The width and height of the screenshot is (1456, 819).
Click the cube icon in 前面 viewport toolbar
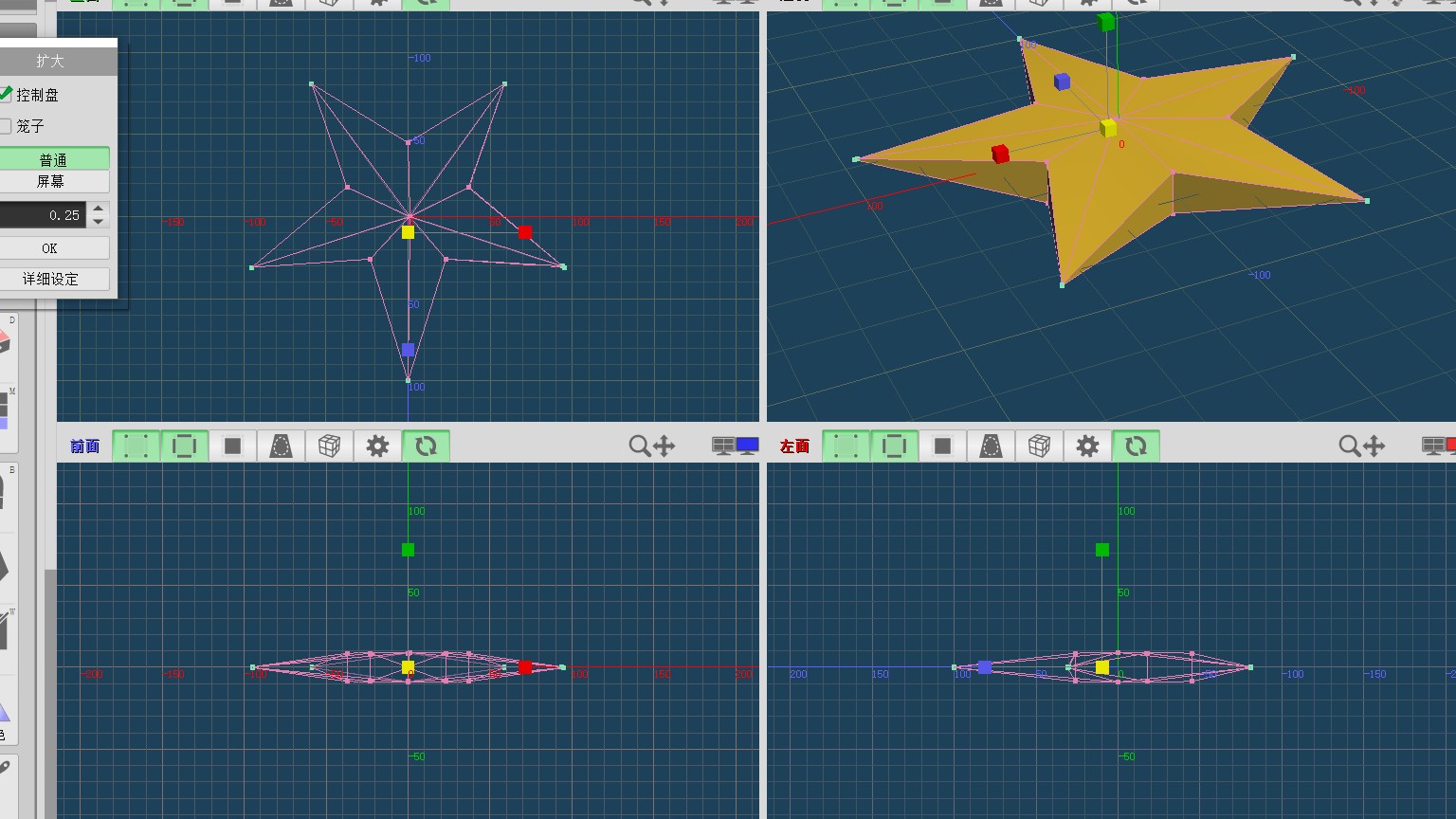(x=329, y=446)
